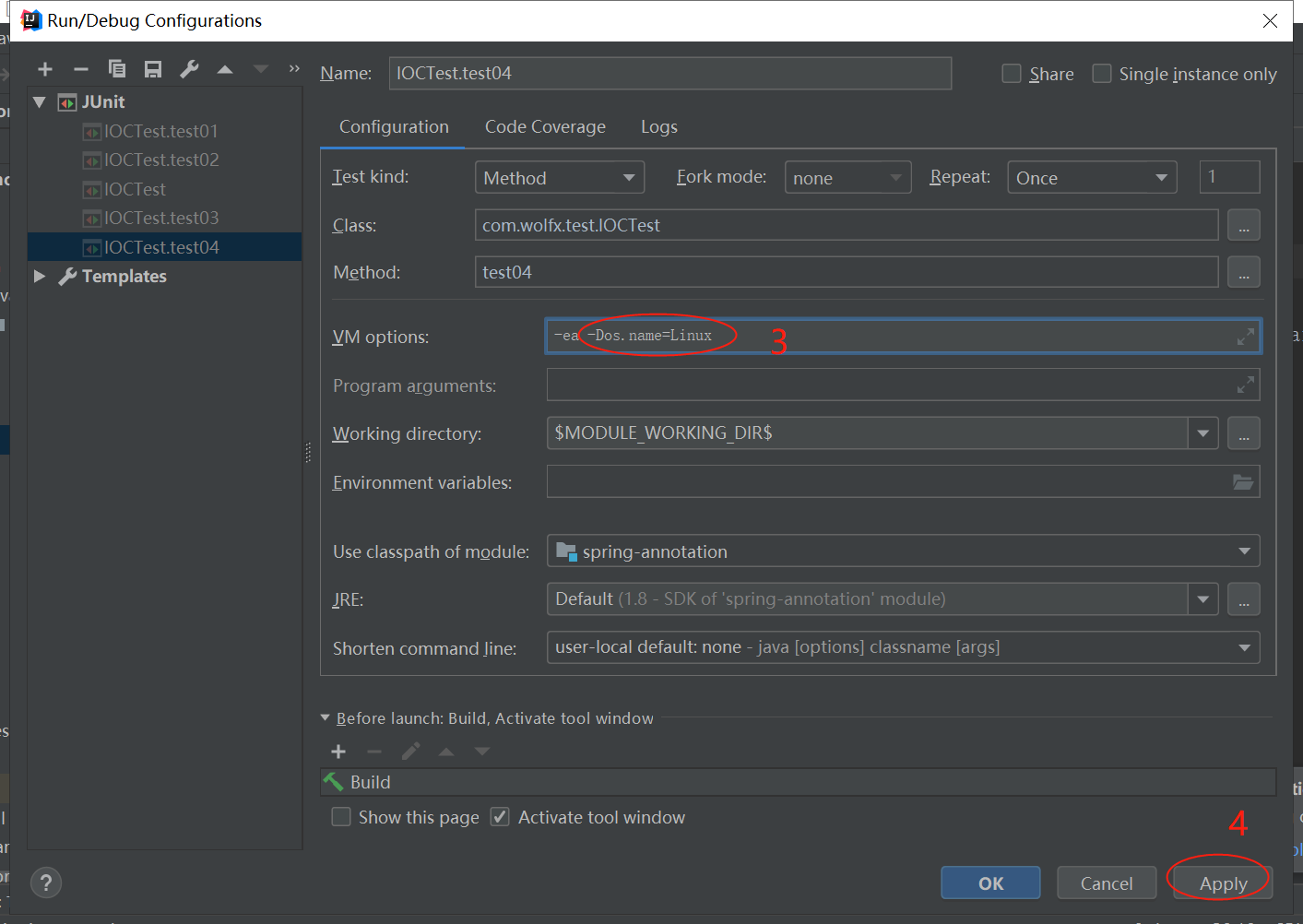
Task: Open the edit templates wrench icon
Action: (189, 69)
